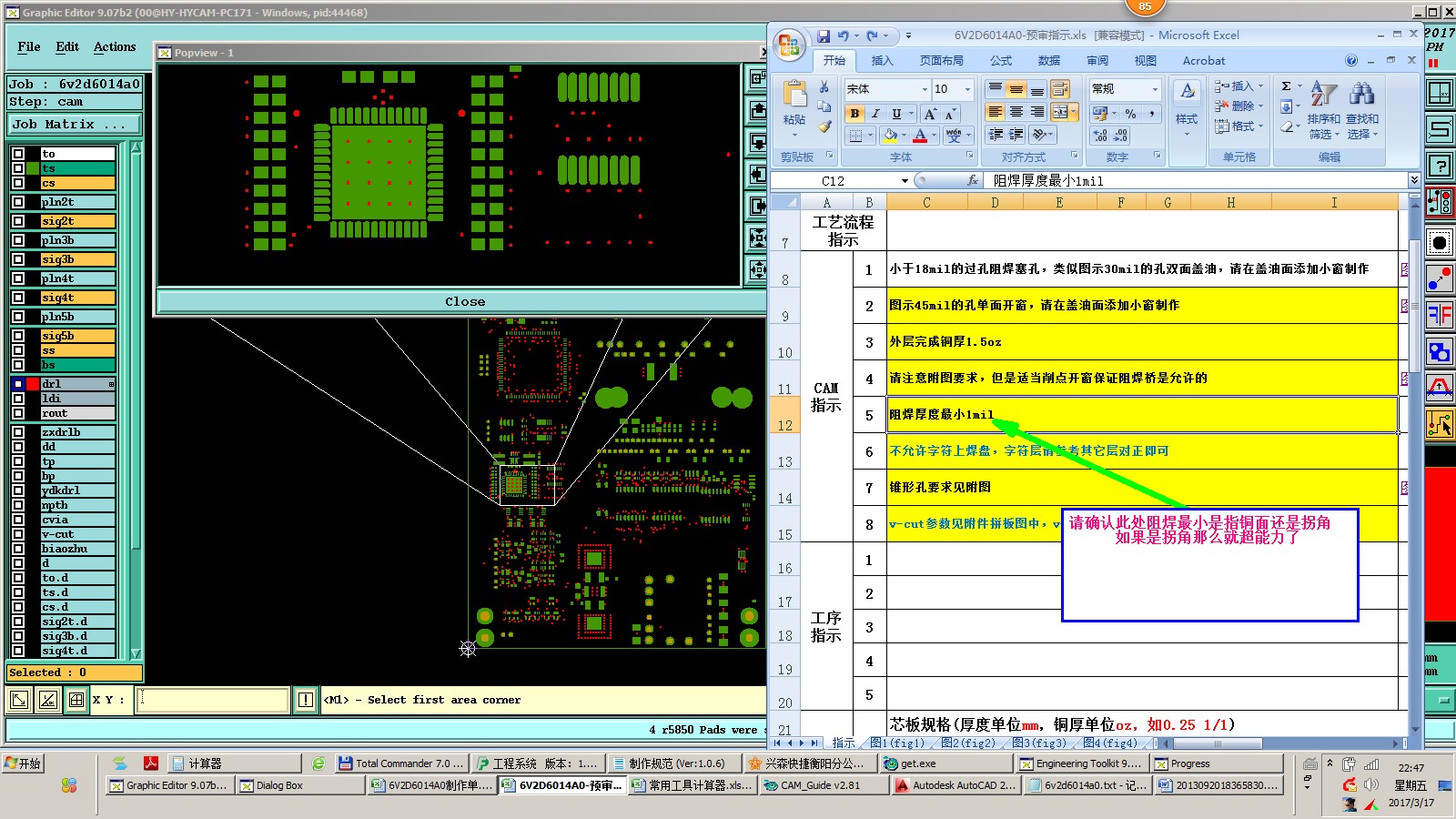Click the 开始 Start button on taskbar
The image size is (1456, 819).
pos(24,763)
